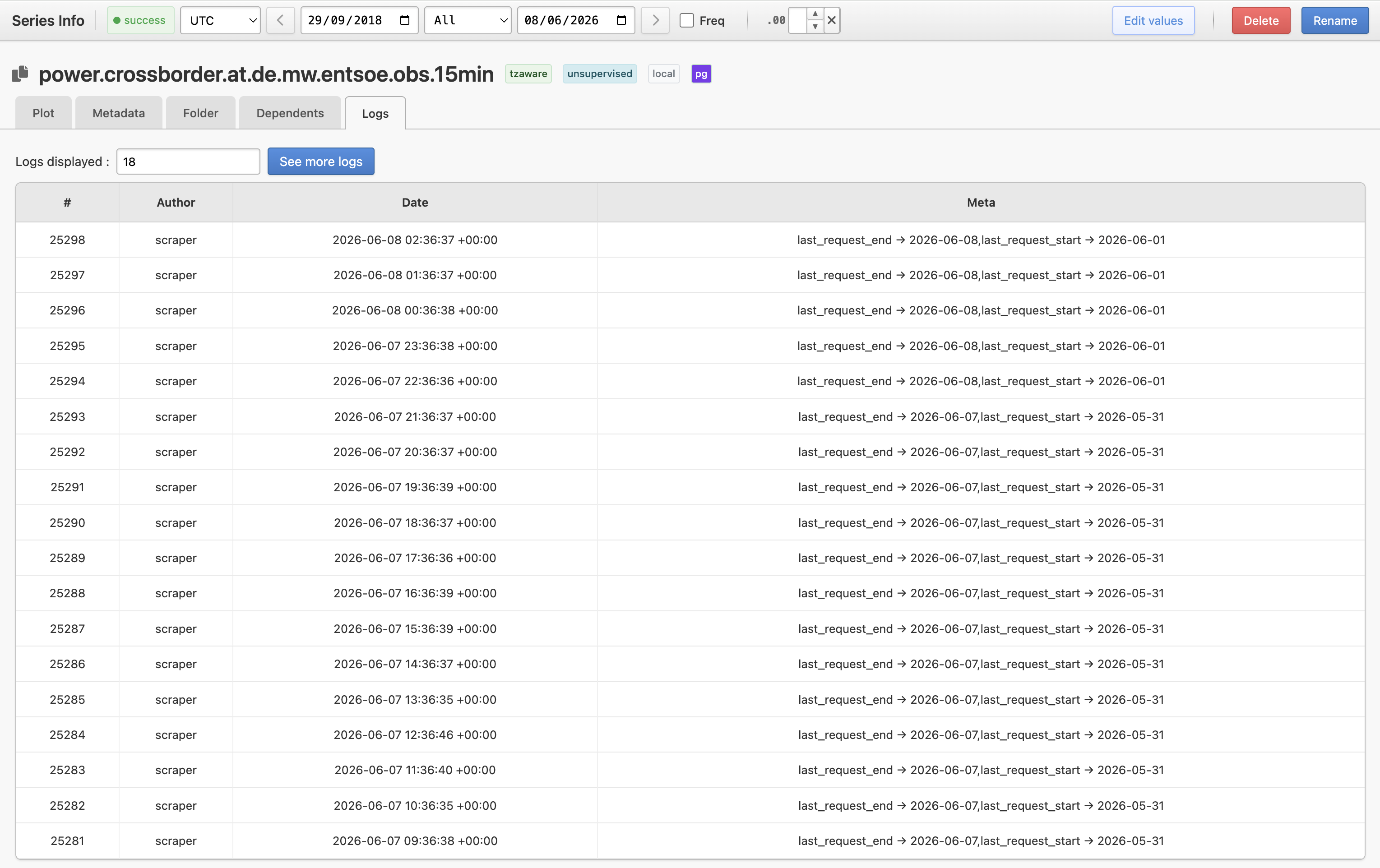Select log number 25281
The image size is (1380, 868).
click(x=67, y=841)
